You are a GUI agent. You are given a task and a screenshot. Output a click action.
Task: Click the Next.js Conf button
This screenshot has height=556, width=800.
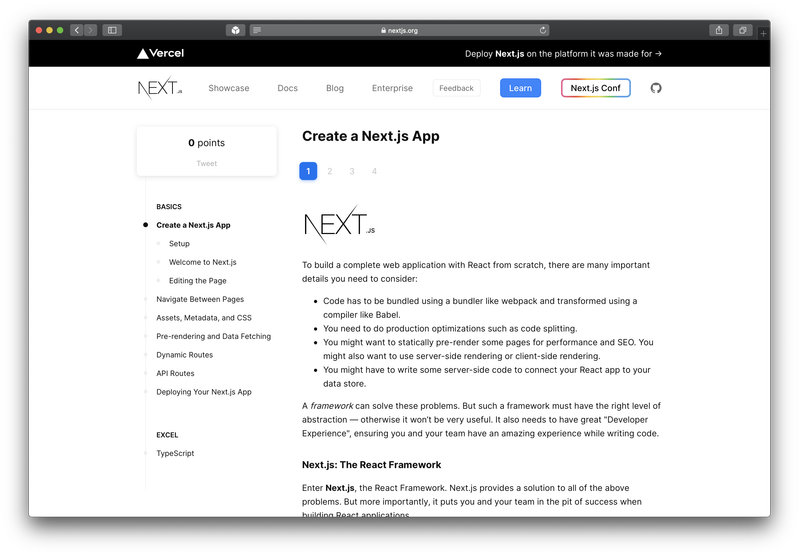click(x=595, y=88)
